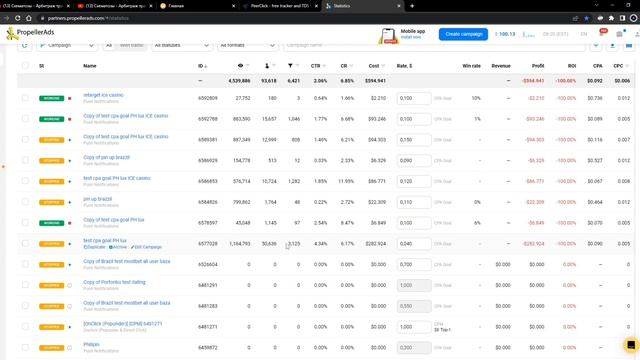Screen dimensions: 640x360
Task: Sort table by CR column
Action: (x=346, y=66)
